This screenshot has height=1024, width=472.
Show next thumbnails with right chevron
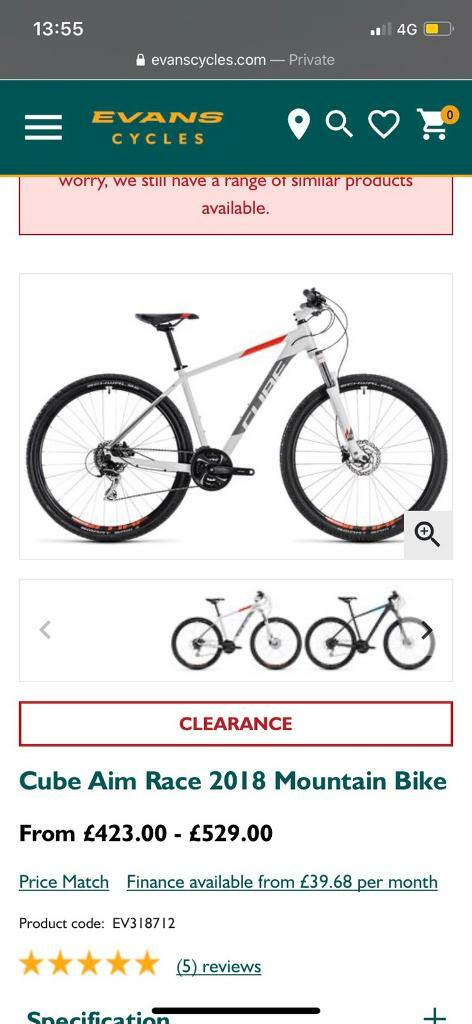point(427,630)
